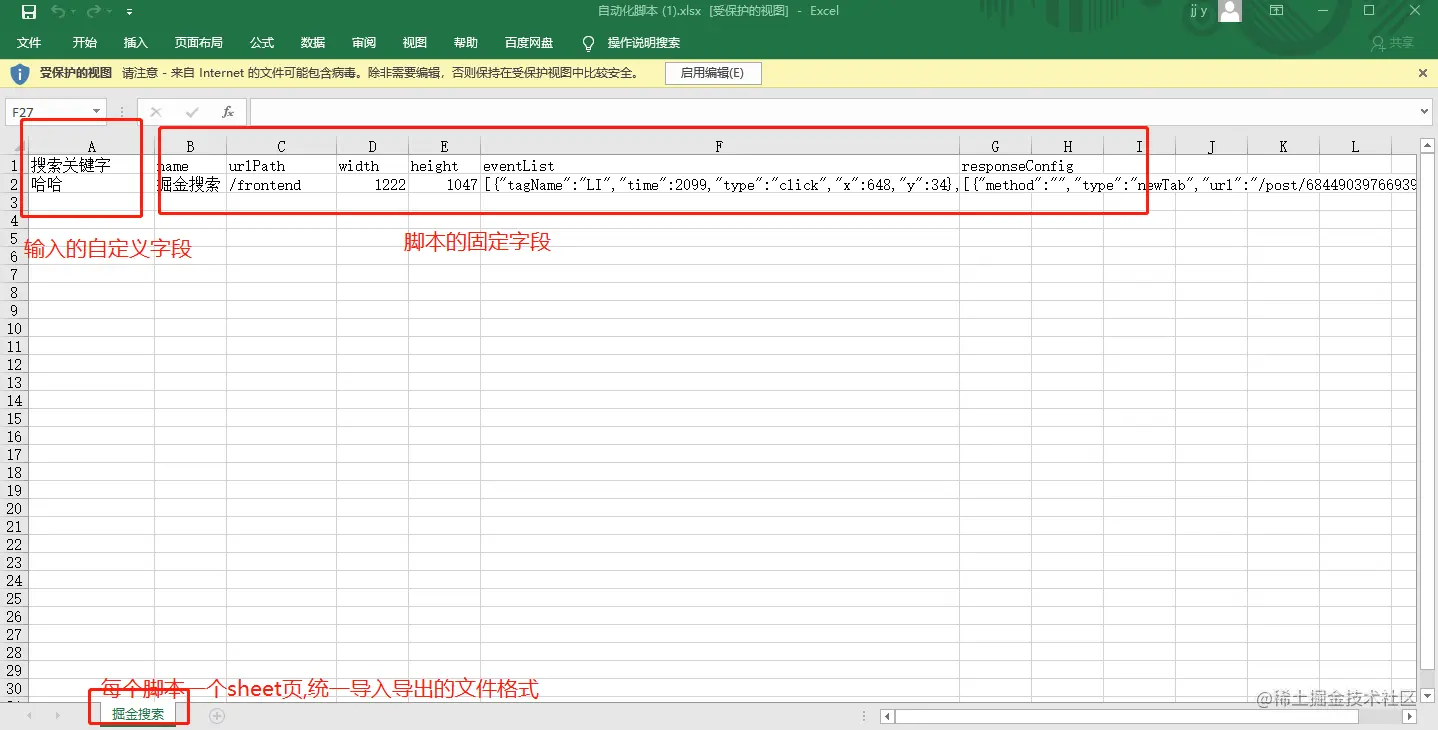Viewport: 1438px width, 730px height.
Task: Switch to the 插入 ribbon tab
Action: point(136,43)
